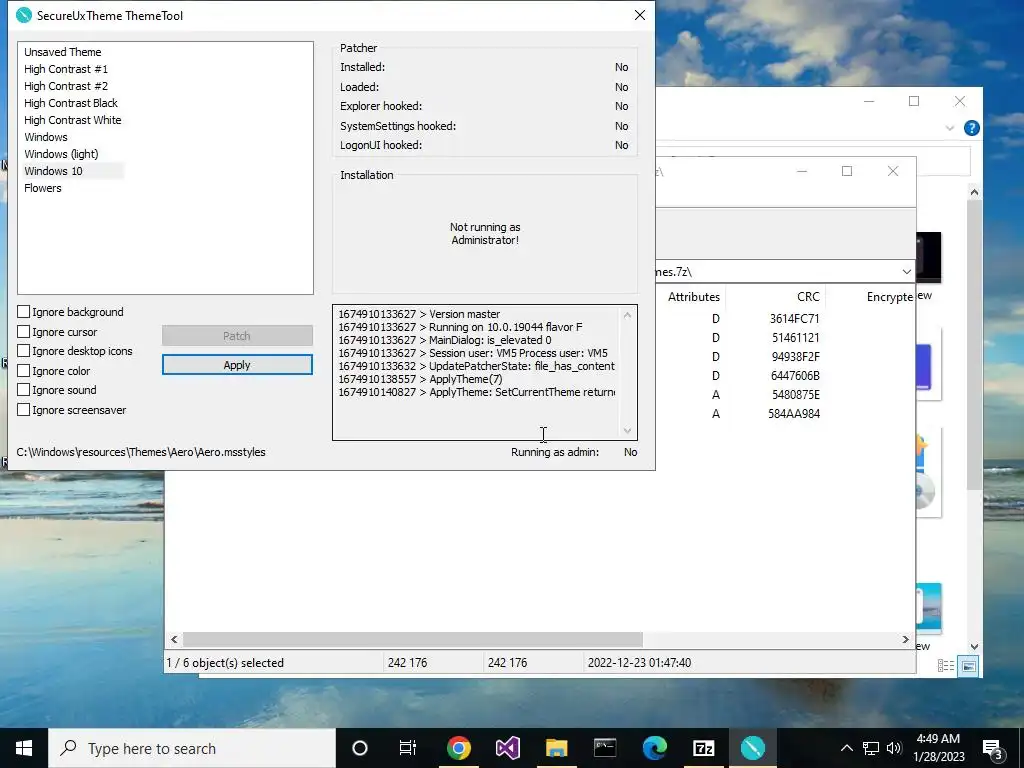Click the File Explorer help icon

(x=972, y=128)
